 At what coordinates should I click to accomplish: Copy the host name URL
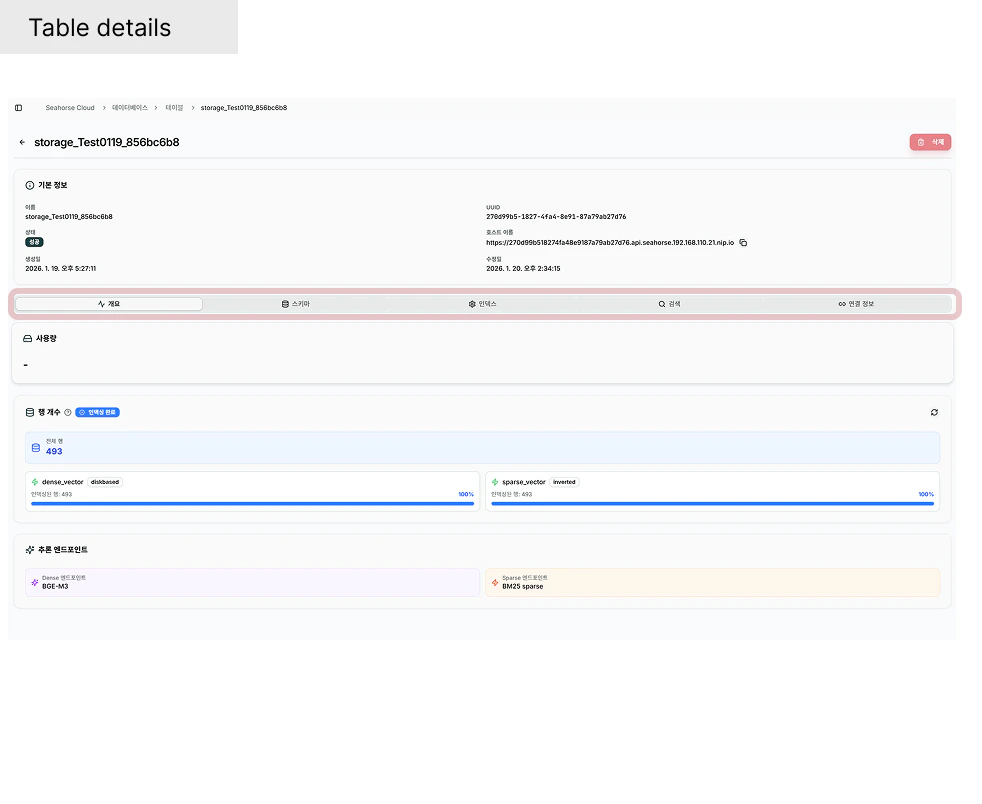[x=743, y=242]
